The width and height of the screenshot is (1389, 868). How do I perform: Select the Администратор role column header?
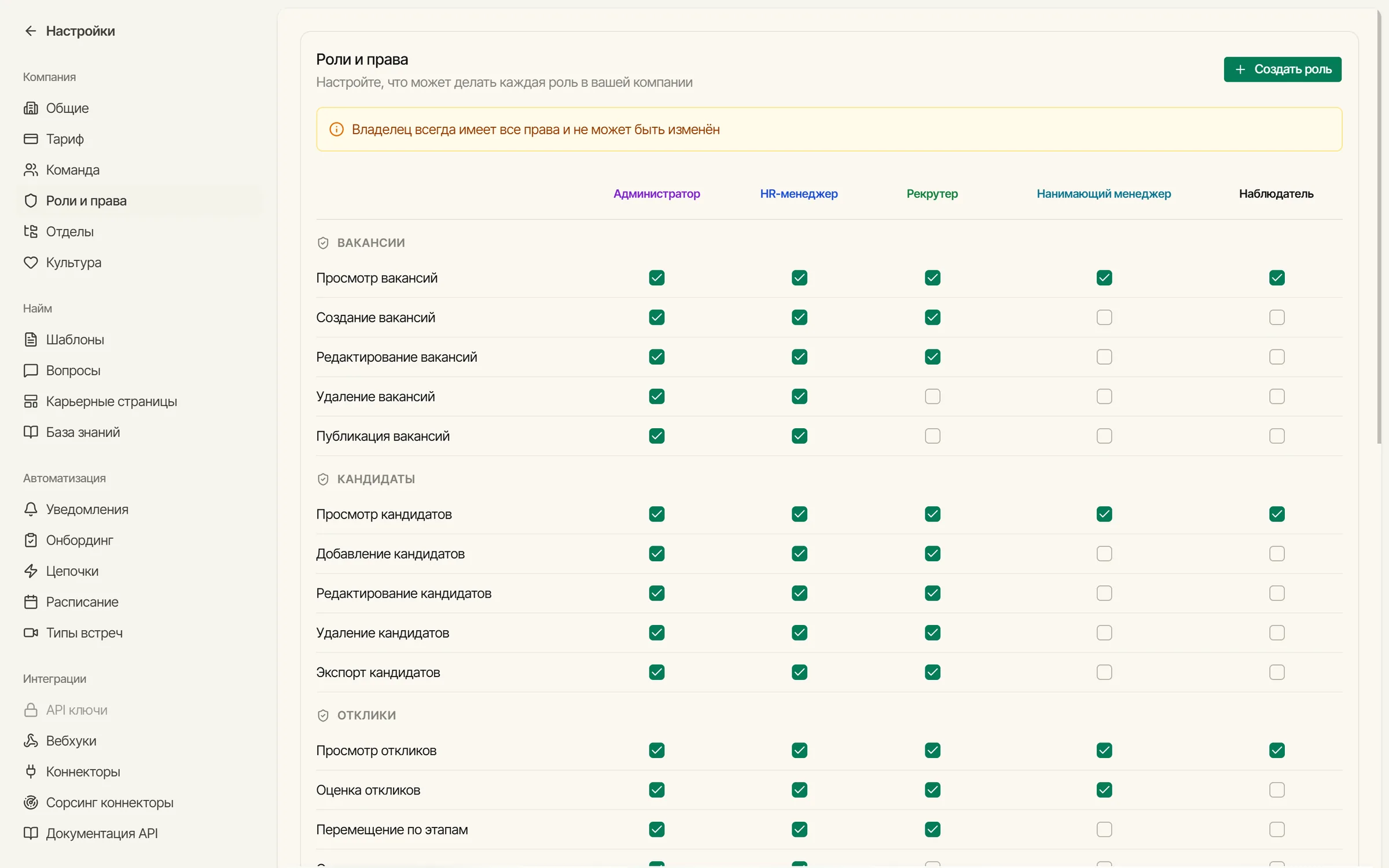[x=657, y=194]
